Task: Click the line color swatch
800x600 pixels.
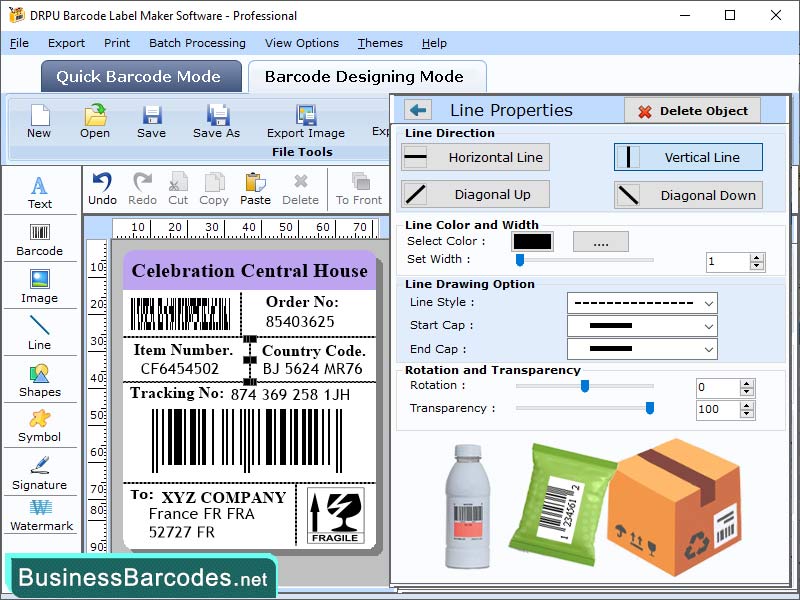Action: coord(532,241)
